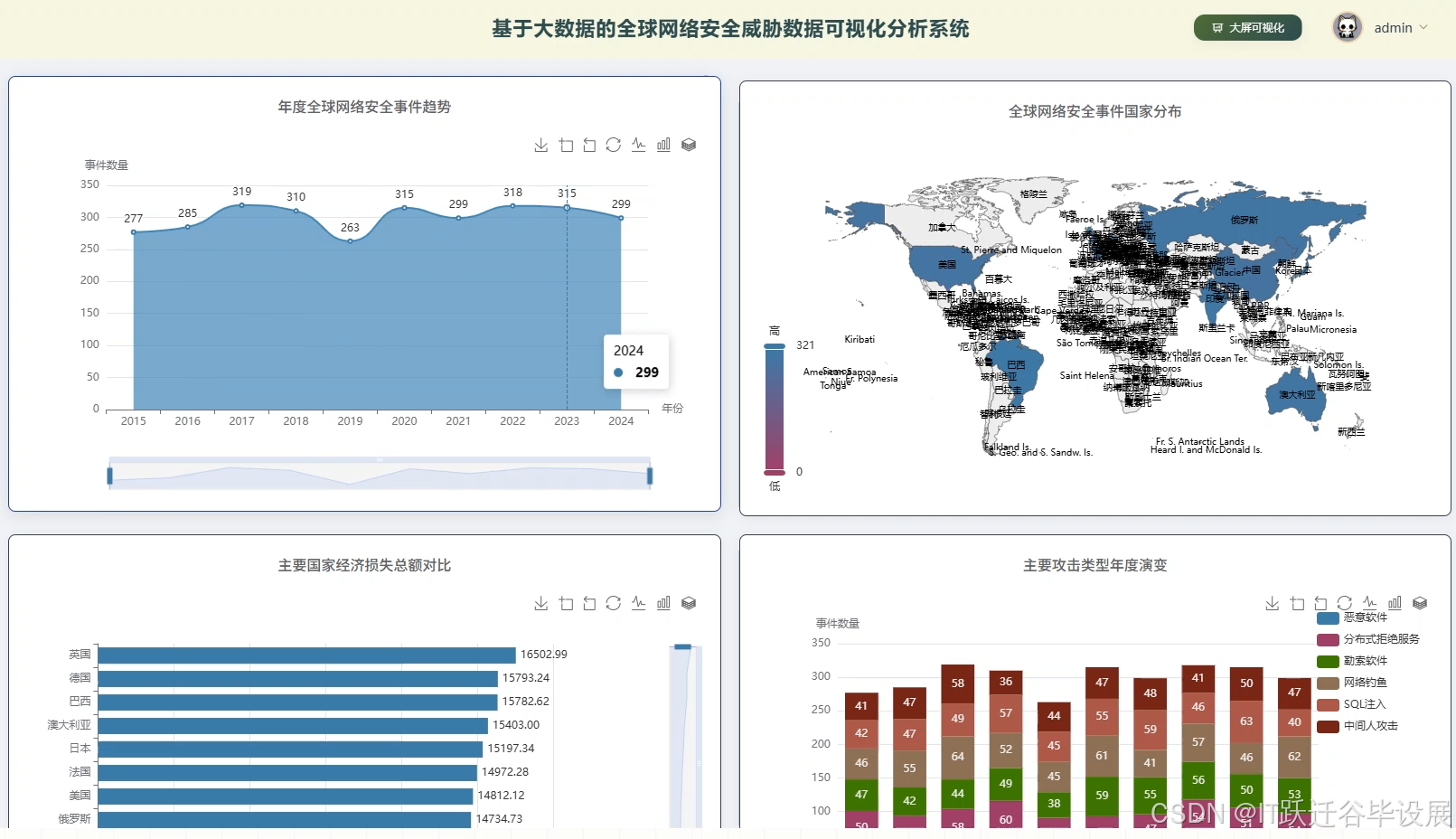Enable area zoom on economic loss chart
Image resolution: width=1456 pixels, height=839 pixels.
pyautogui.click(x=566, y=603)
